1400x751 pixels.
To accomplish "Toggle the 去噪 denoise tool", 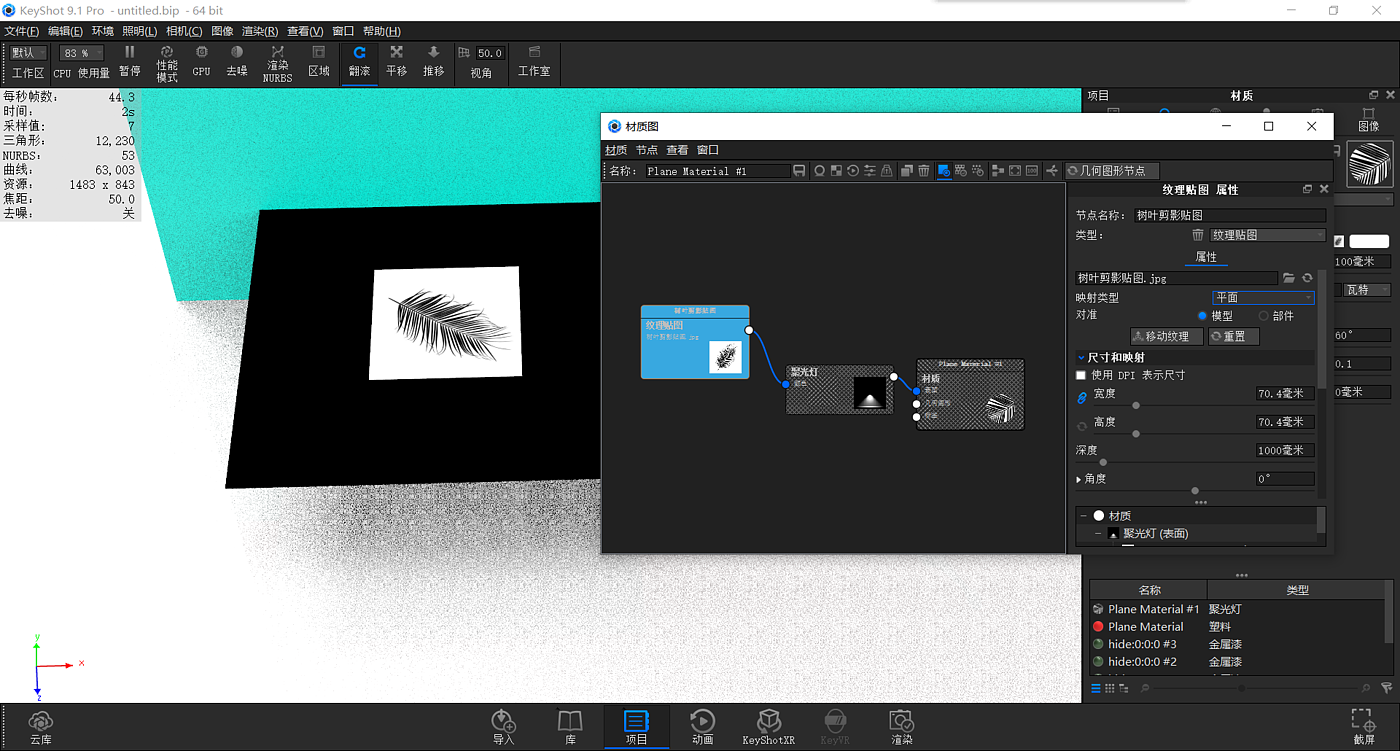I will click(236, 61).
